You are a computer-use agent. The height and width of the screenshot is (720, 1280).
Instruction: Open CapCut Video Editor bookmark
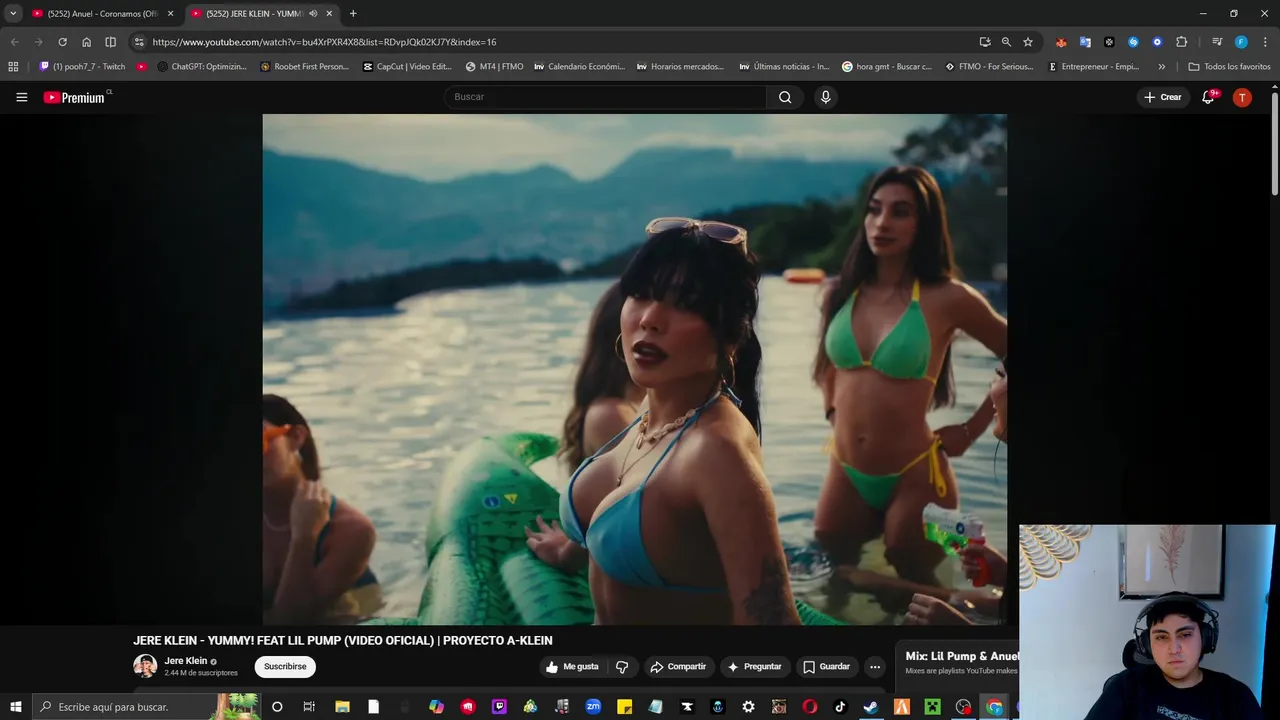(407, 67)
